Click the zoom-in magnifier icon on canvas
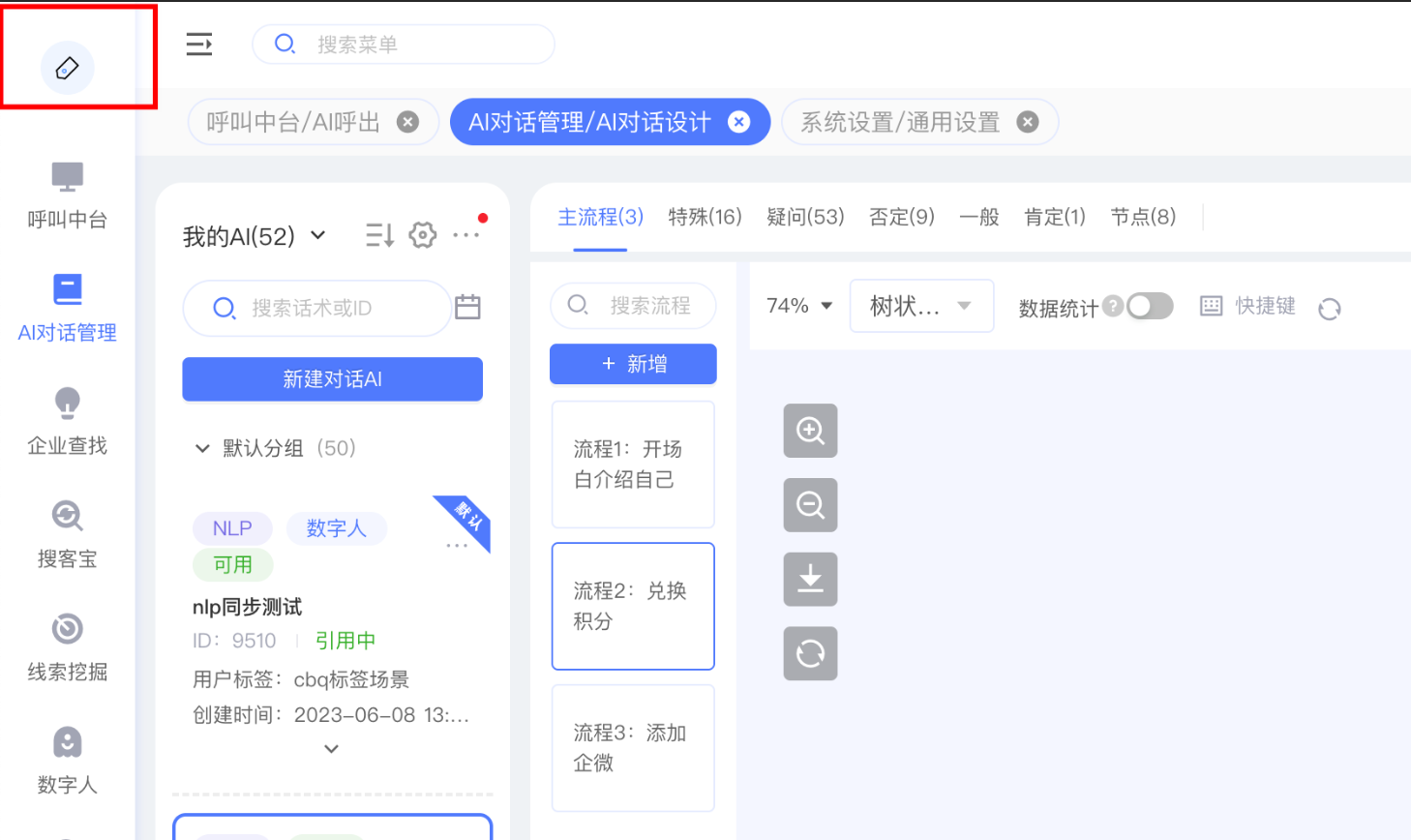1411x840 pixels. pos(810,431)
